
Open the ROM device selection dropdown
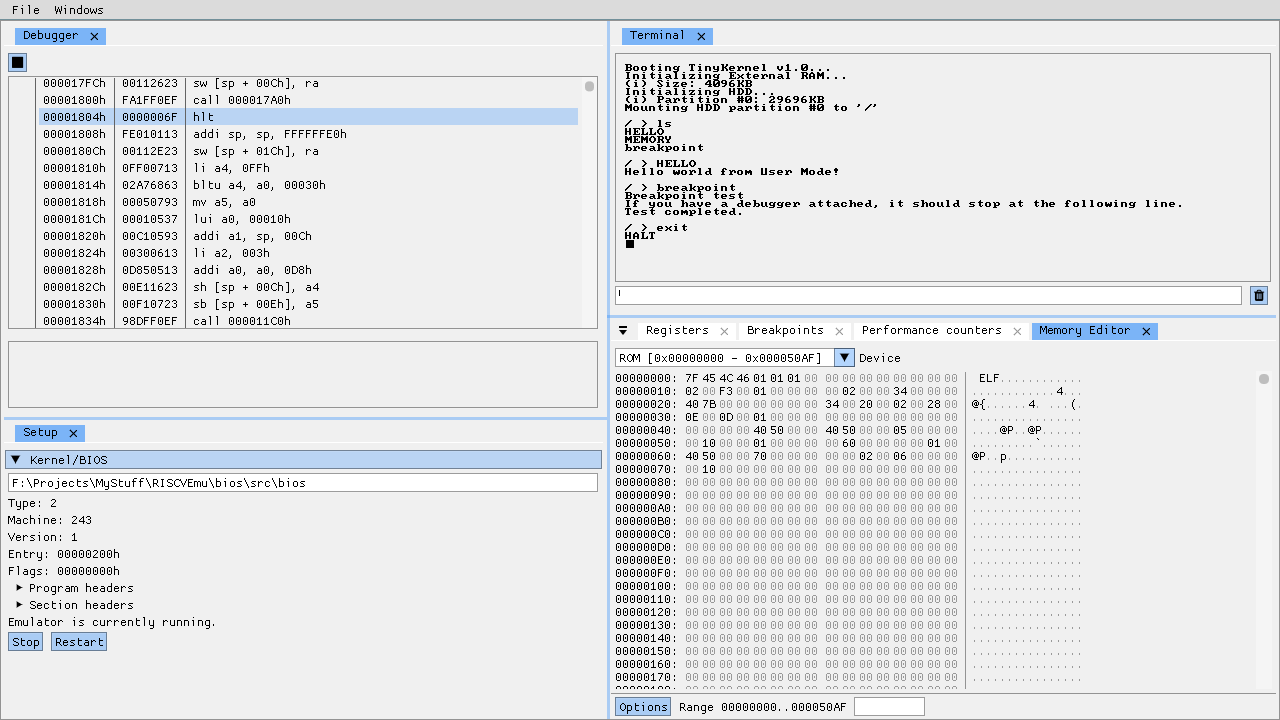[844, 357]
